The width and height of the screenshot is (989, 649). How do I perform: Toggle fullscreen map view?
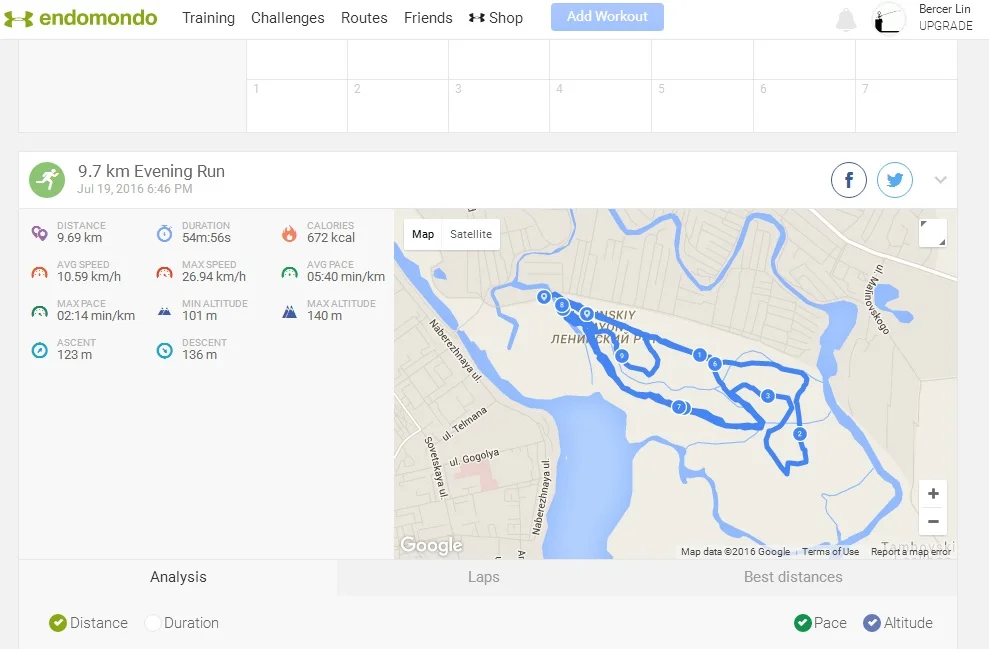click(932, 233)
